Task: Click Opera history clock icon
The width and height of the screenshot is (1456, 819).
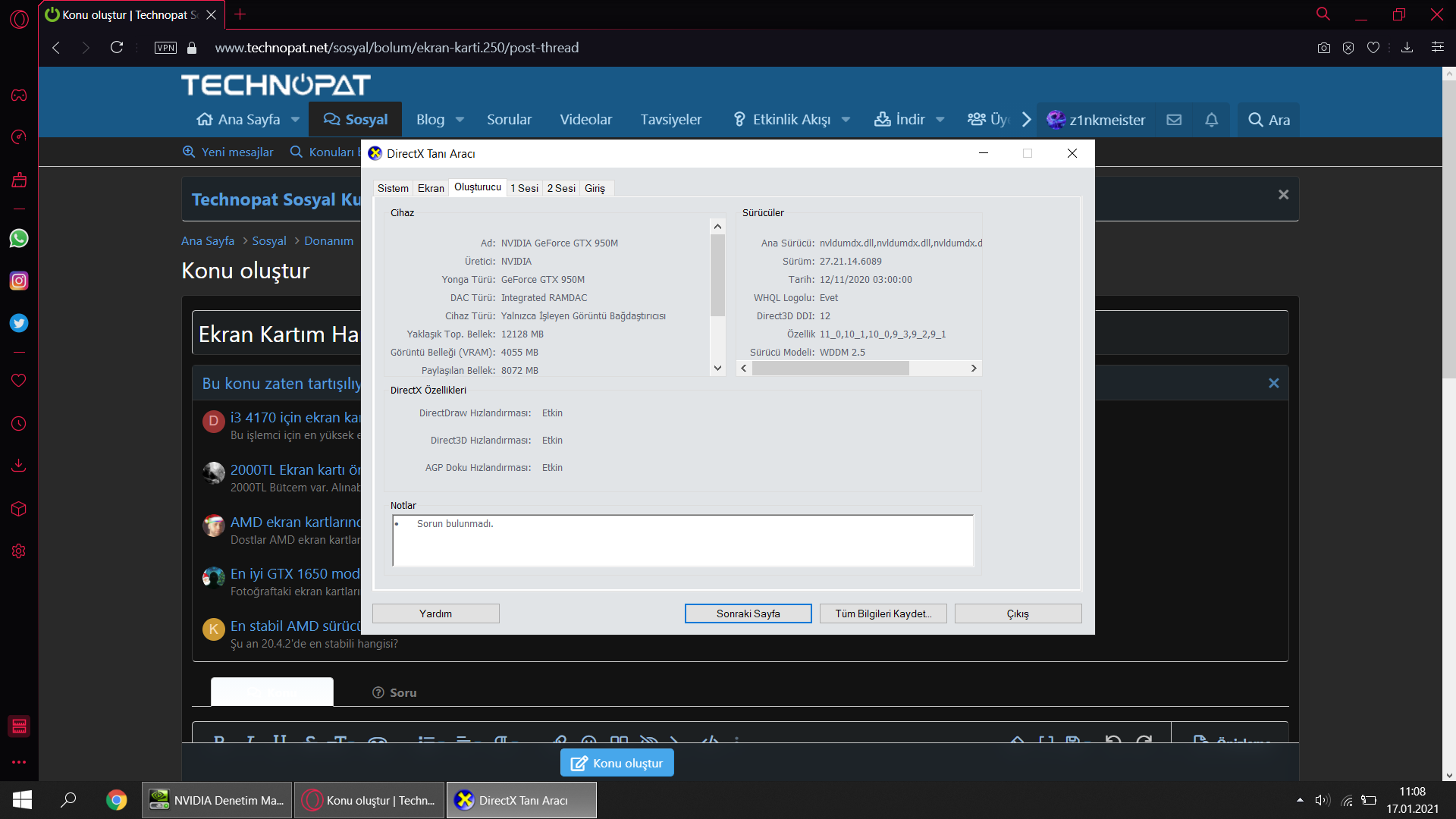Action: [x=19, y=424]
